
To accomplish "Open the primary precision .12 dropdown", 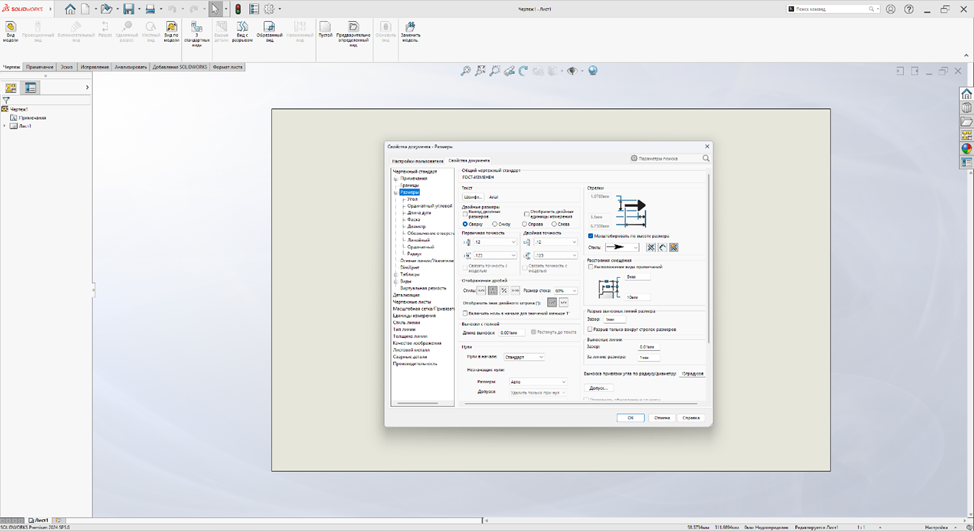I will (494, 242).
